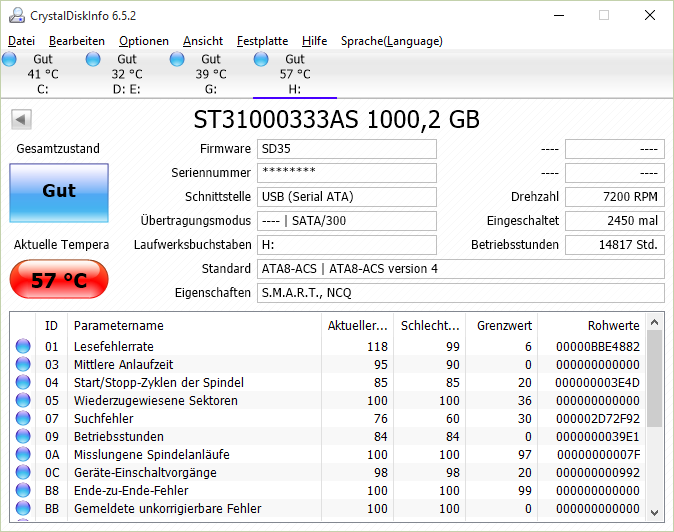Click status orb of Mittlere Anlaufzeit row
Viewport: 674px width, 532px height.
tap(23, 364)
